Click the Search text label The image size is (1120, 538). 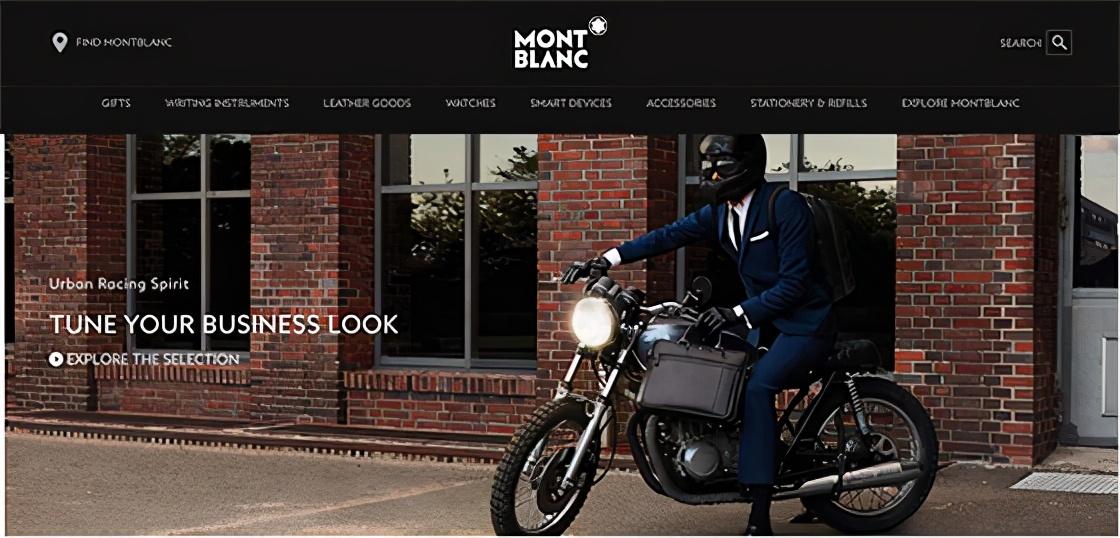(1020, 43)
